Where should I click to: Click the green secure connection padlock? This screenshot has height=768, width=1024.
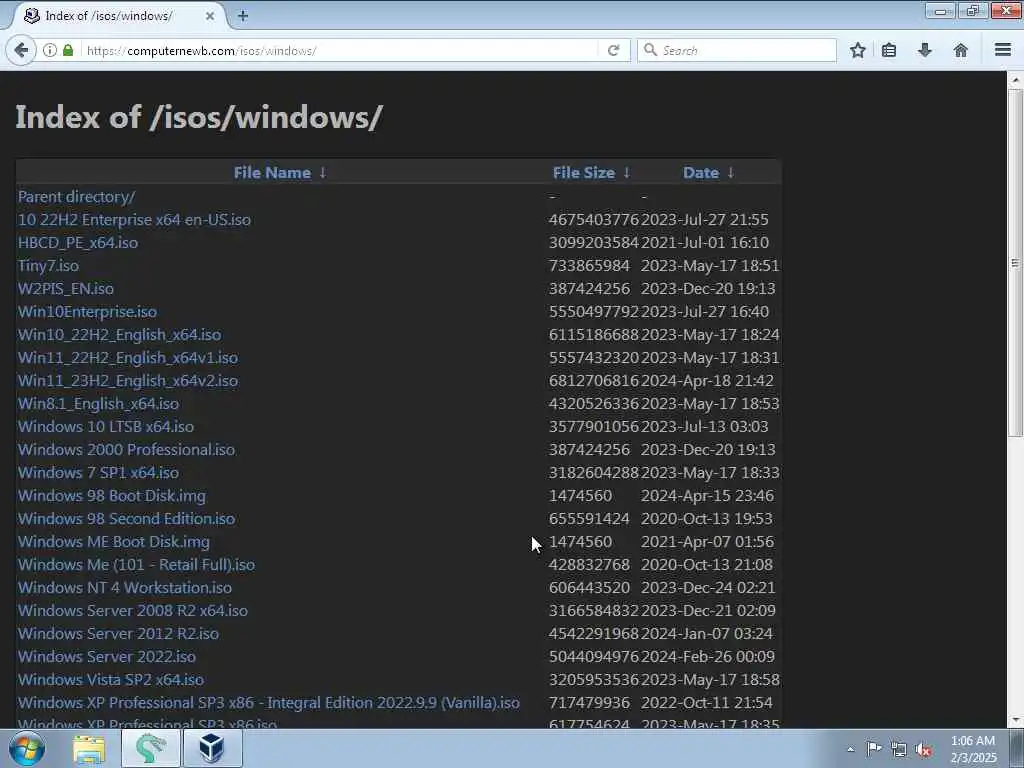point(68,50)
